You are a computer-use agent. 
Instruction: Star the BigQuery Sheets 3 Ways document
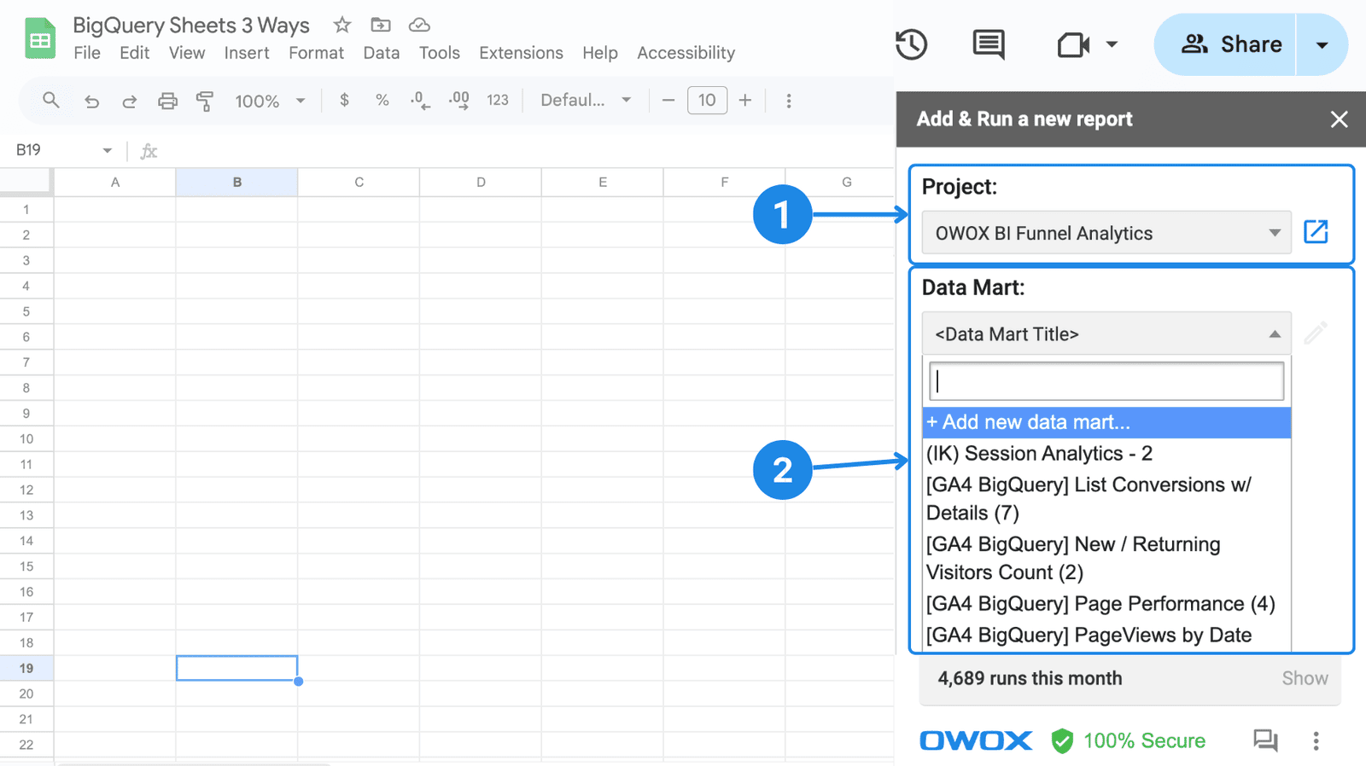coord(342,25)
